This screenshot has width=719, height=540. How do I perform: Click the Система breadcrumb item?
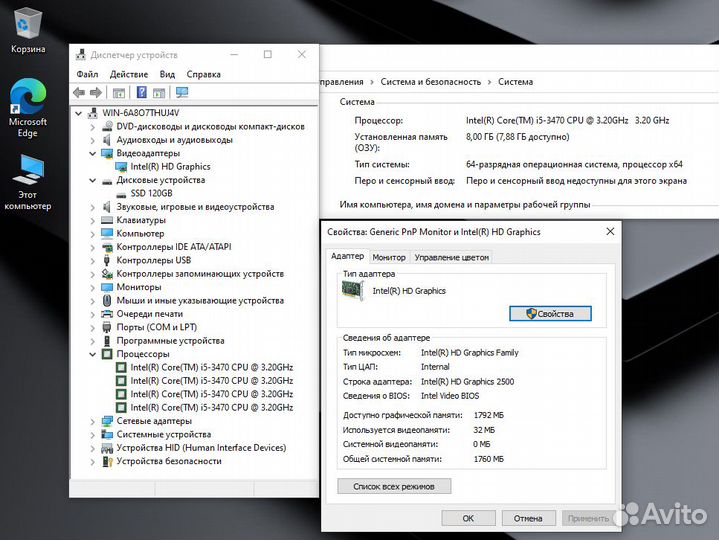(x=515, y=82)
